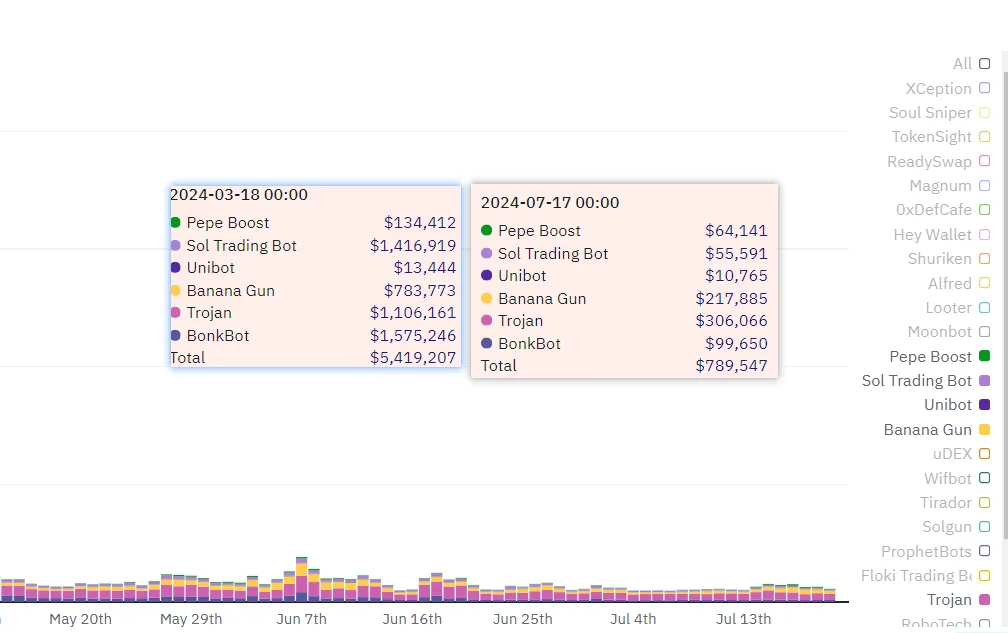The image size is (1008, 633).
Task: Hide Banana Gun from the chart
Action: tap(984, 429)
